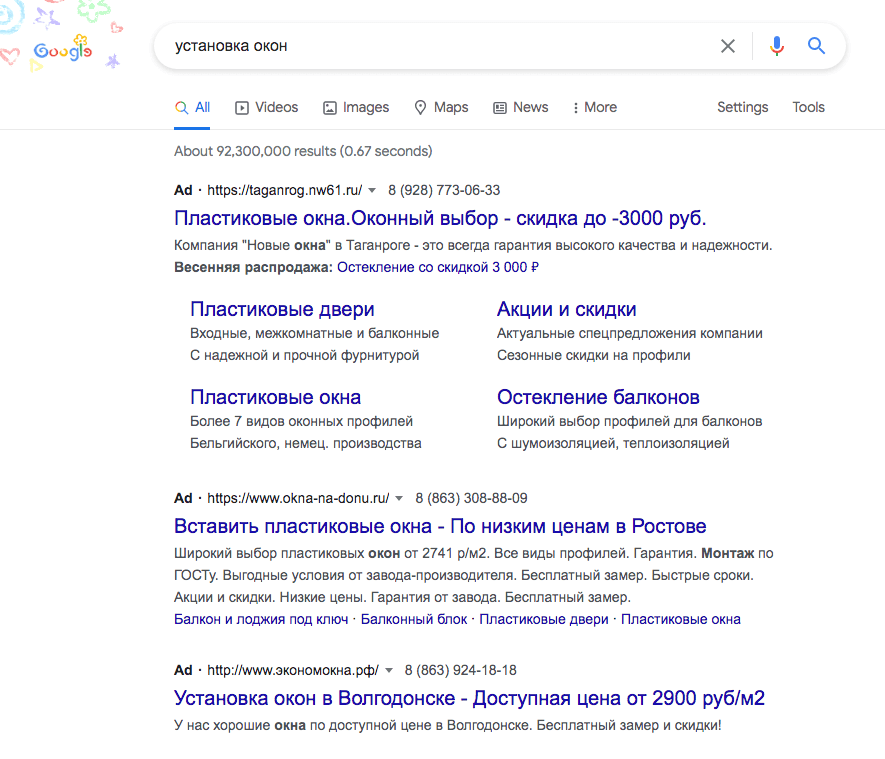Viewport: 885px width, 759px height.
Task: Follow the 'Остекление балконов' sitelink
Action: 598,397
